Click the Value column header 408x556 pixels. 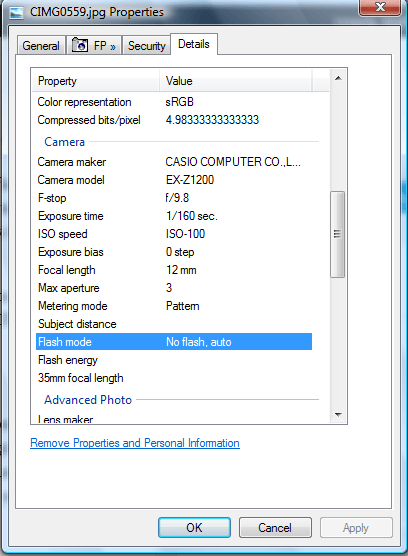[x=235, y=81]
